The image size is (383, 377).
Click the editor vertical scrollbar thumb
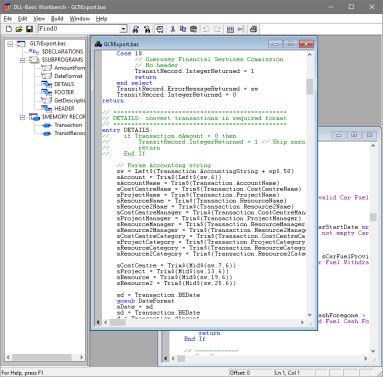[x=310, y=87]
